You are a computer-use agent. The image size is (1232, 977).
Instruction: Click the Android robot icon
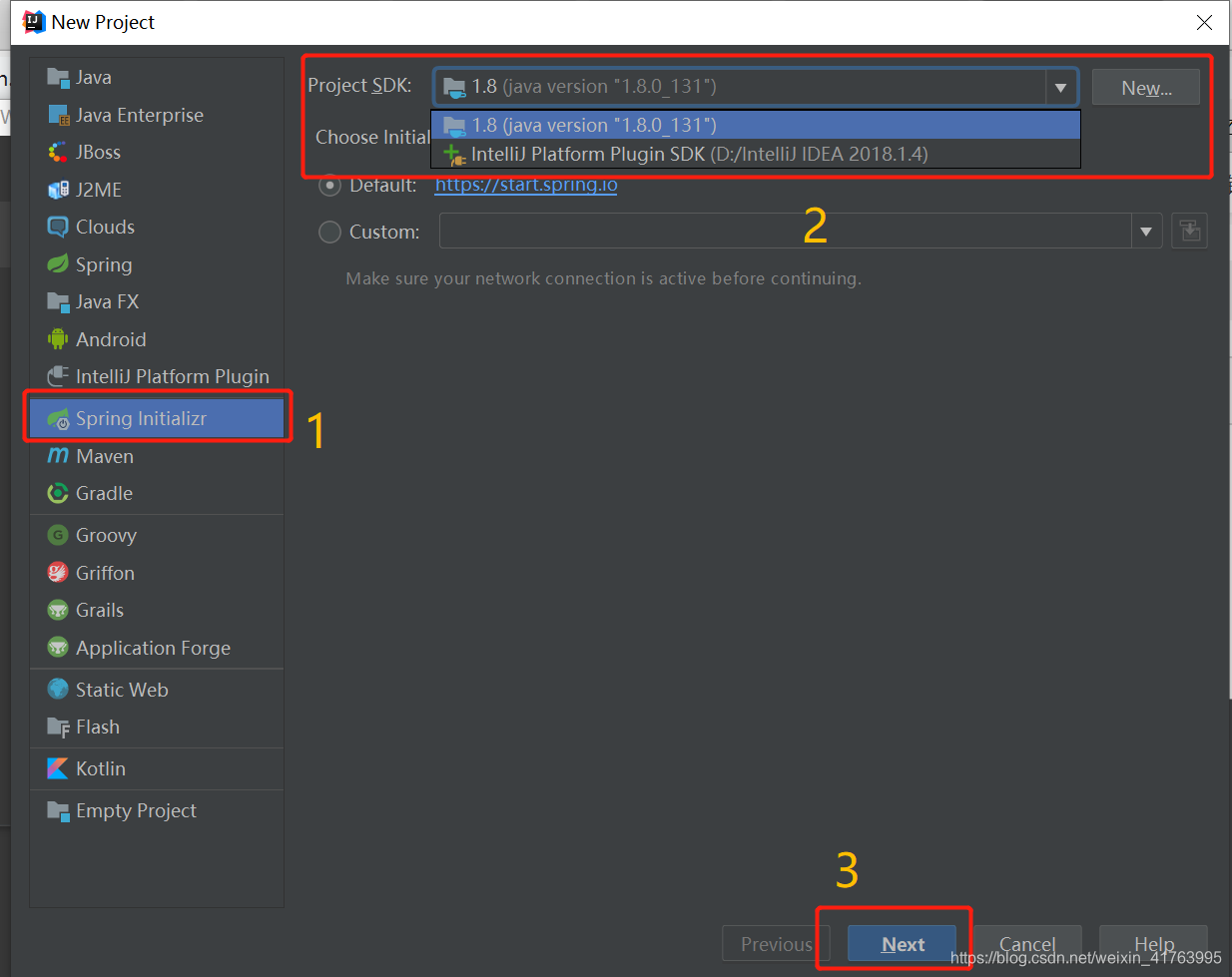click(58, 339)
